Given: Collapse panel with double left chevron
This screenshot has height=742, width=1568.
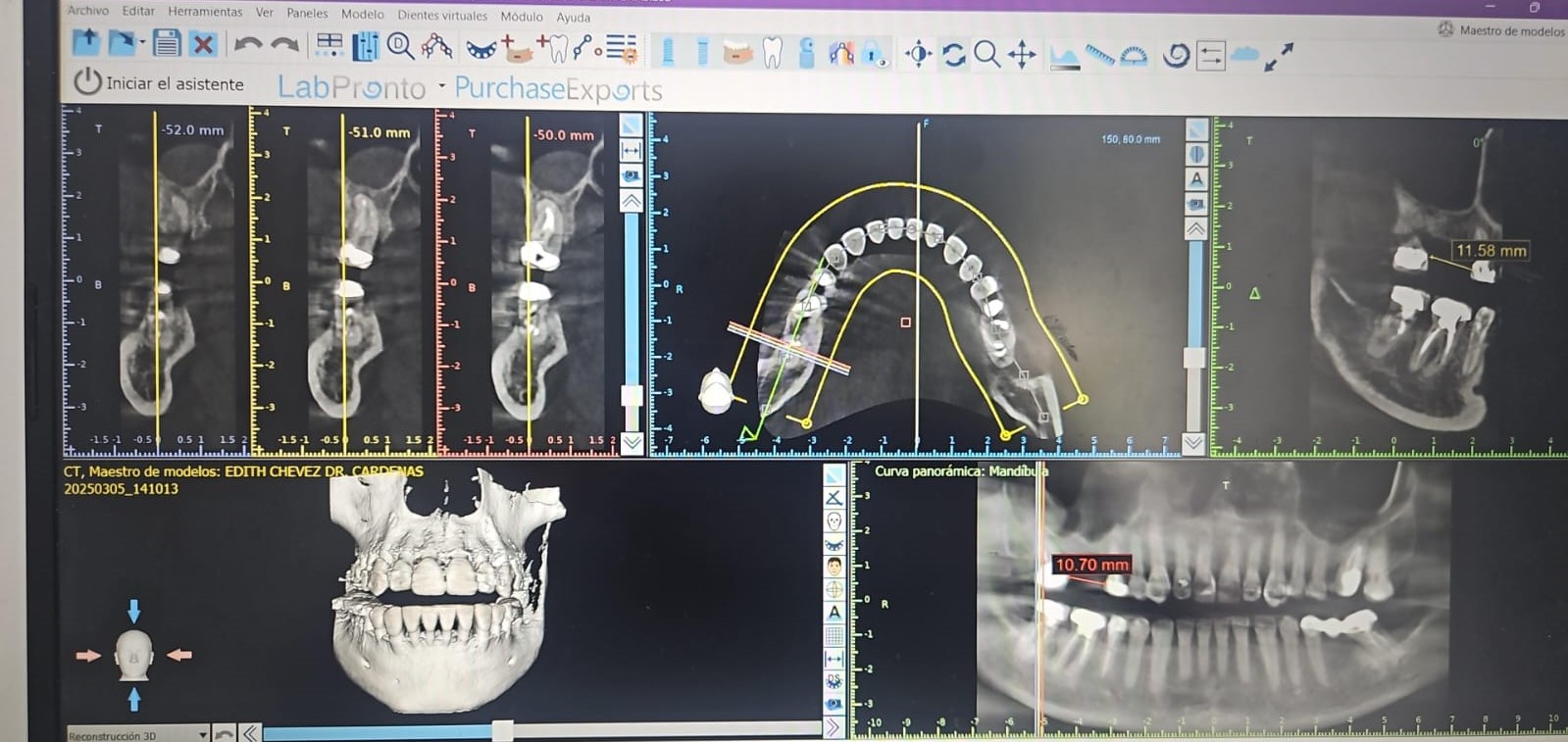Looking at the screenshot, I should (250, 732).
